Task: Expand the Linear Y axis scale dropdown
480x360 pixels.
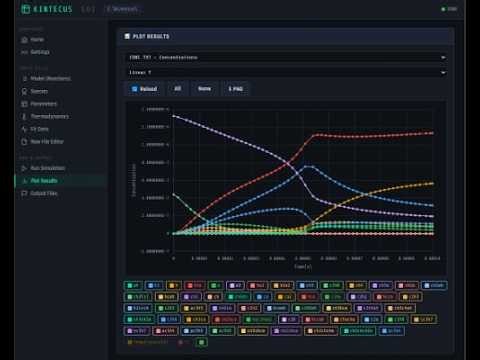Action: click(x=287, y=73)
